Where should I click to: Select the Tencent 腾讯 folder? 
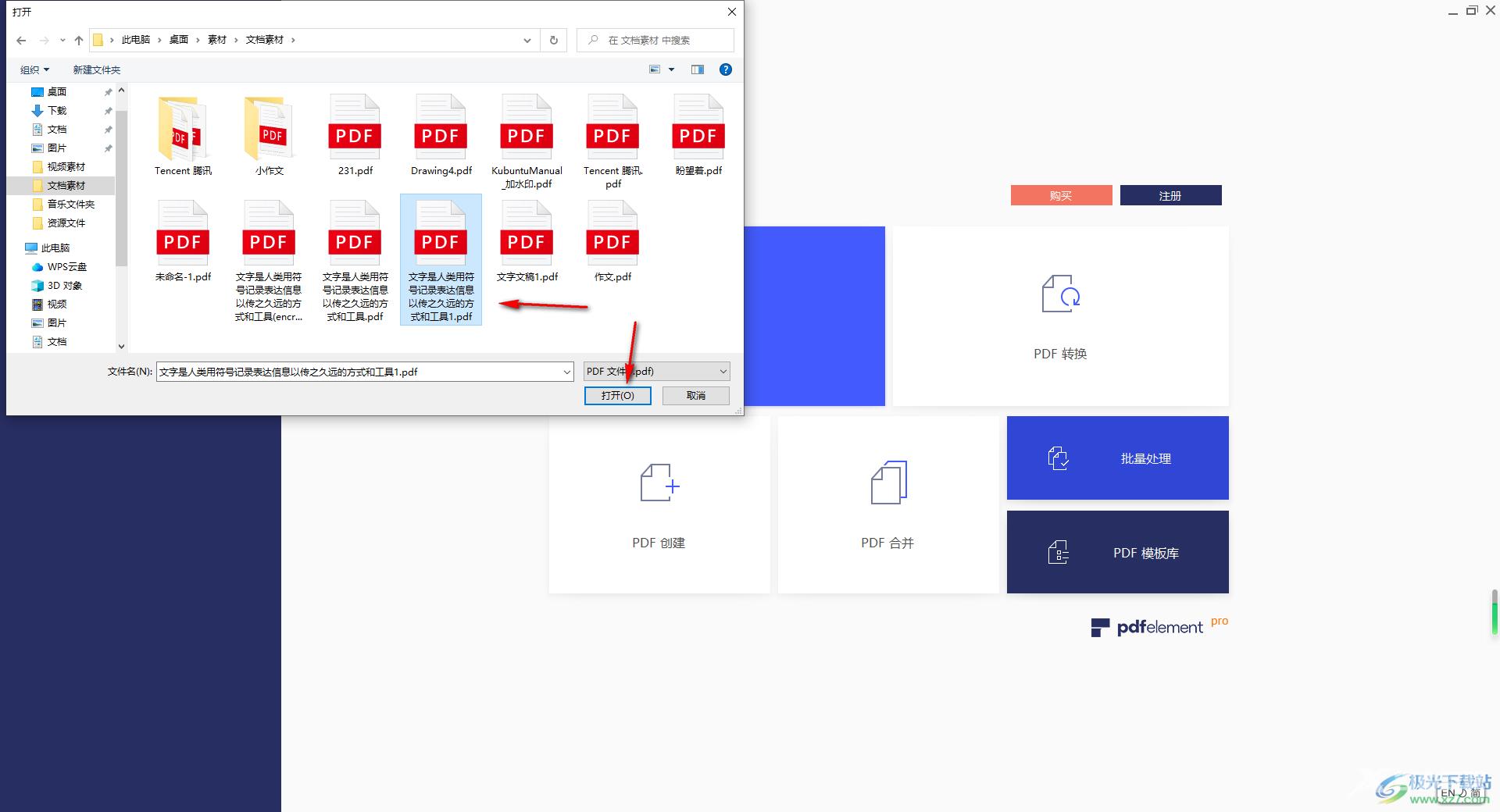[183, 135]
